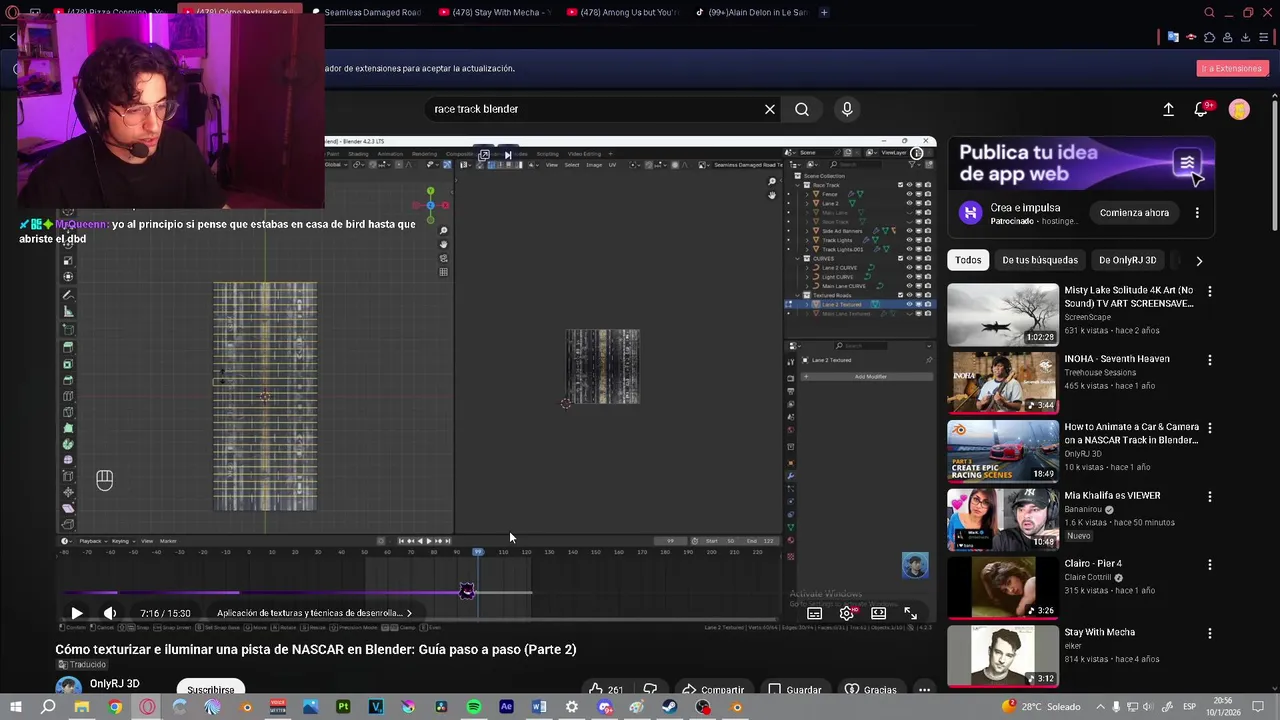Open the Mia Khalifa as VIEWER thumbnail
1280x720 pixels.
[1003, 519]
